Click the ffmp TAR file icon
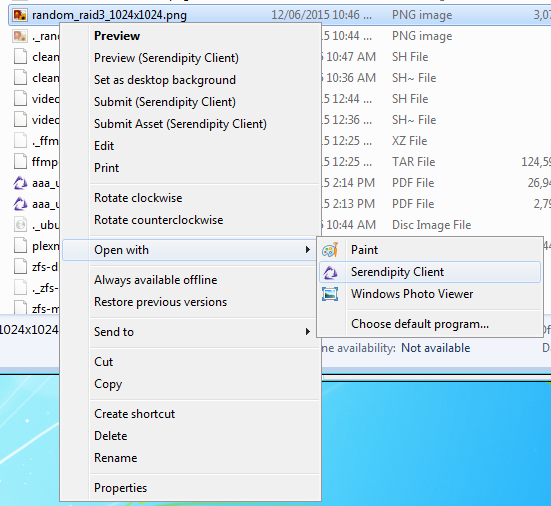Screen dimensions: 551x506 [x=20, y=162]
